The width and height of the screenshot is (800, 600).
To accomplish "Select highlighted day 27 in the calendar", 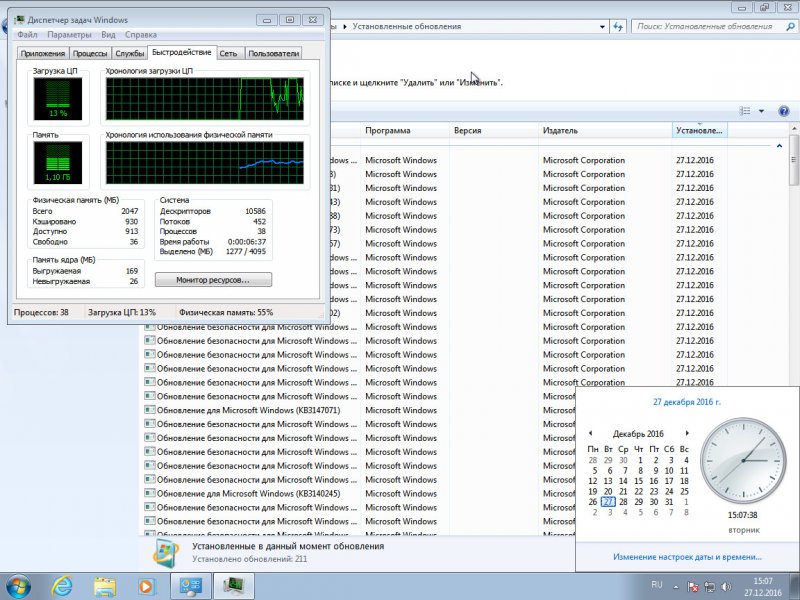I will coord(608,502).
